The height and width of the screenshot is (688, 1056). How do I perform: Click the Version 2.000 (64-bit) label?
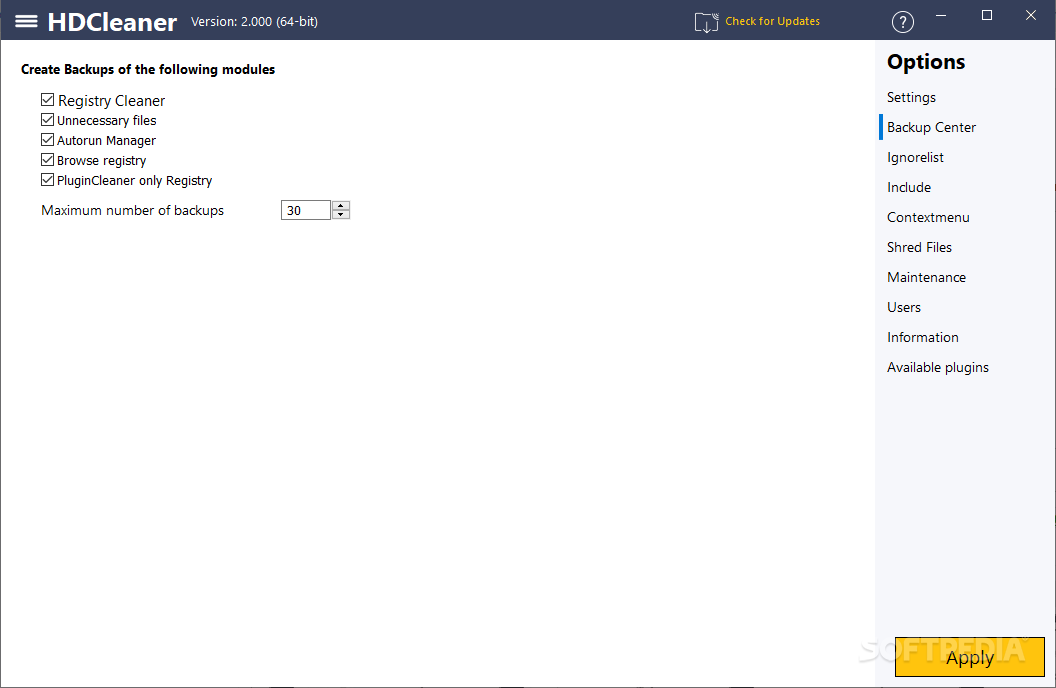click(x=255, y=22)
